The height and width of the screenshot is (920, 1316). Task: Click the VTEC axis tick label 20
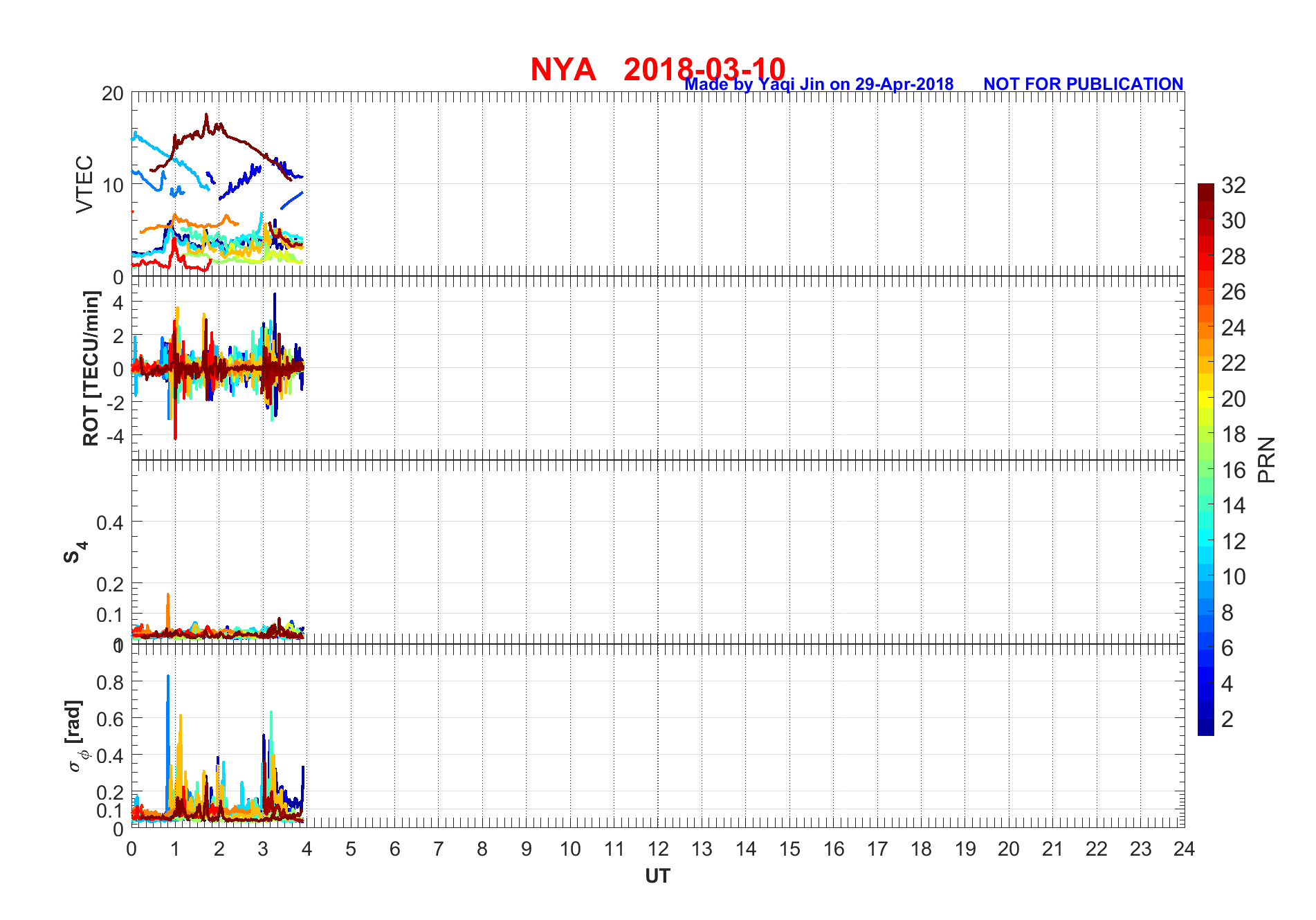[x=113, y=93]
